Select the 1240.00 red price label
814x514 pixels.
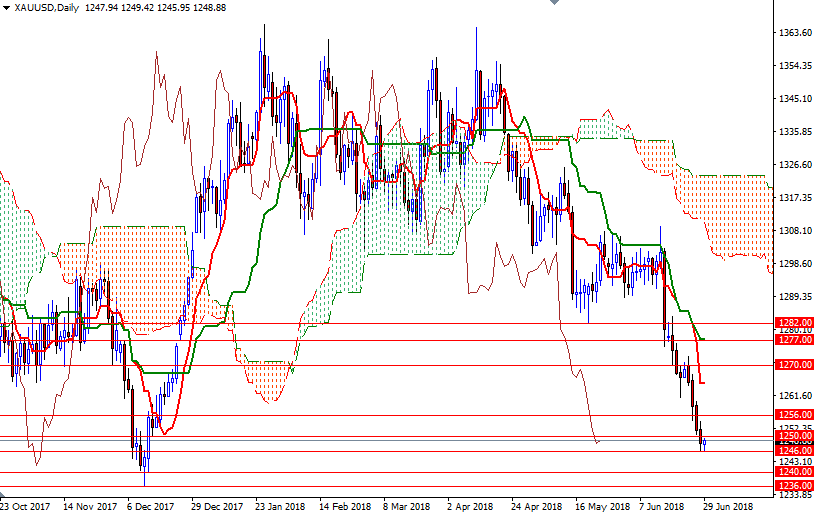tap(794, 472)
